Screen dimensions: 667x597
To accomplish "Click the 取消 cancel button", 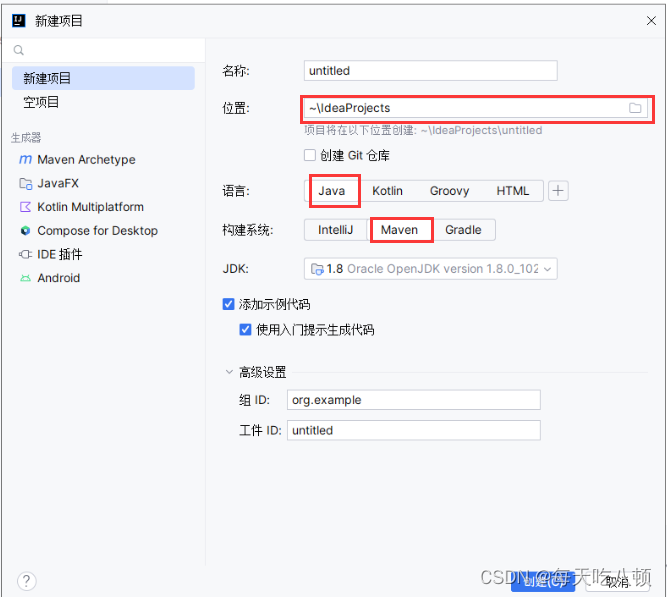I will point(618,581).
